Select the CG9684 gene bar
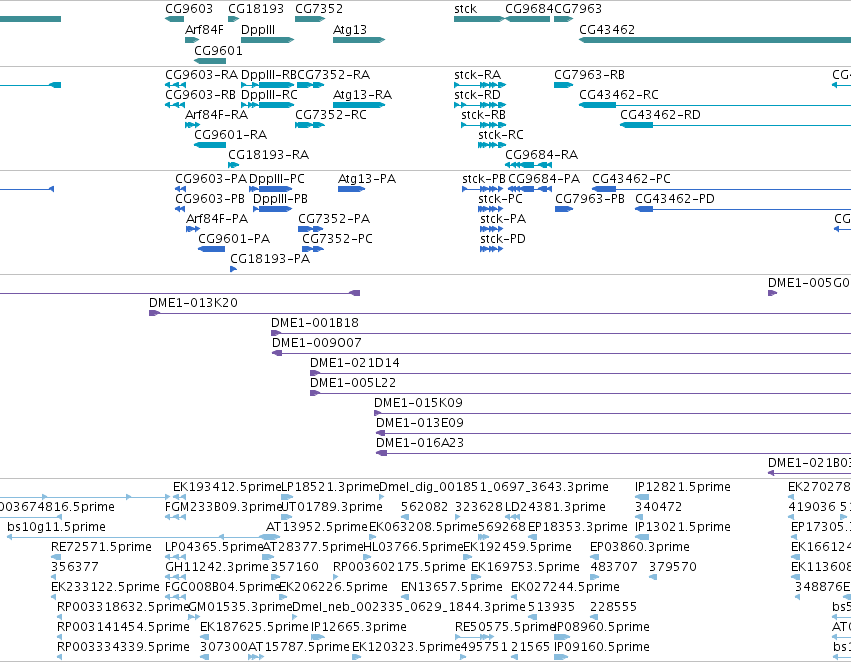Viewport: 851px width, 662px height. click(x=528, y=19)
